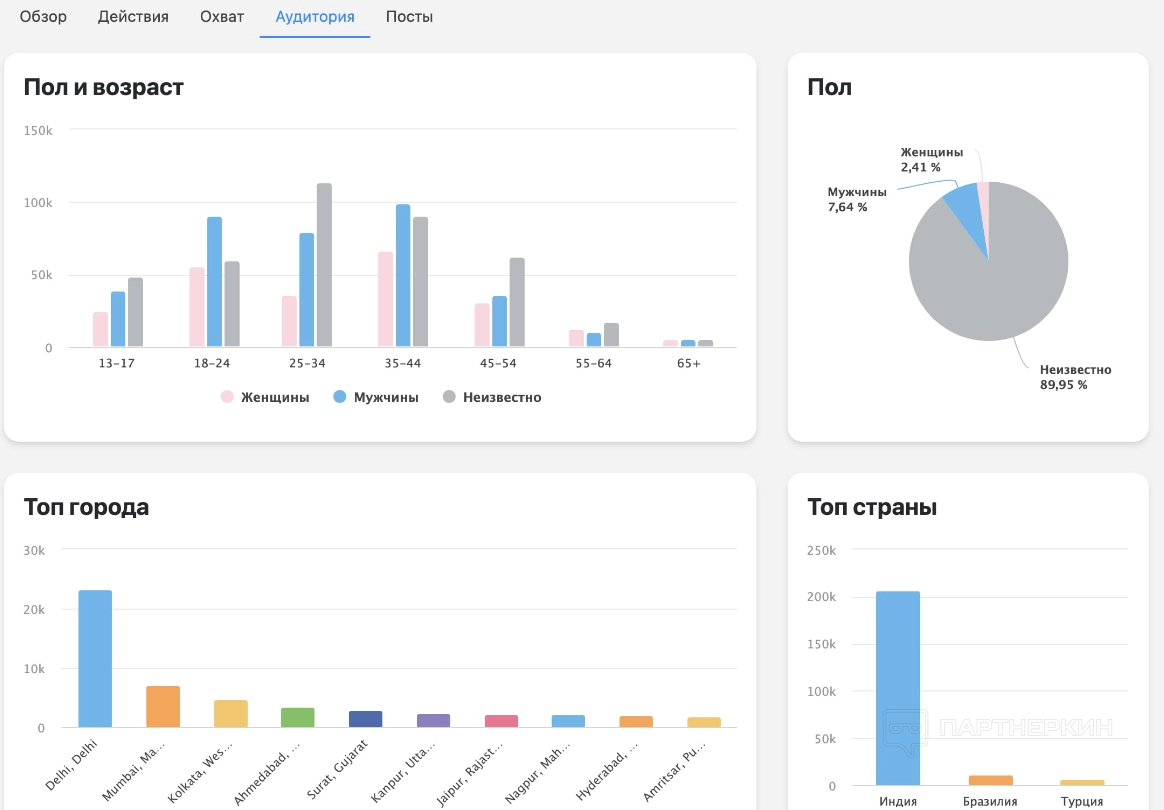Click the Delhi, Delhi city bar
The height and width of the screenshot is (810, 1164).
[95, 659]
